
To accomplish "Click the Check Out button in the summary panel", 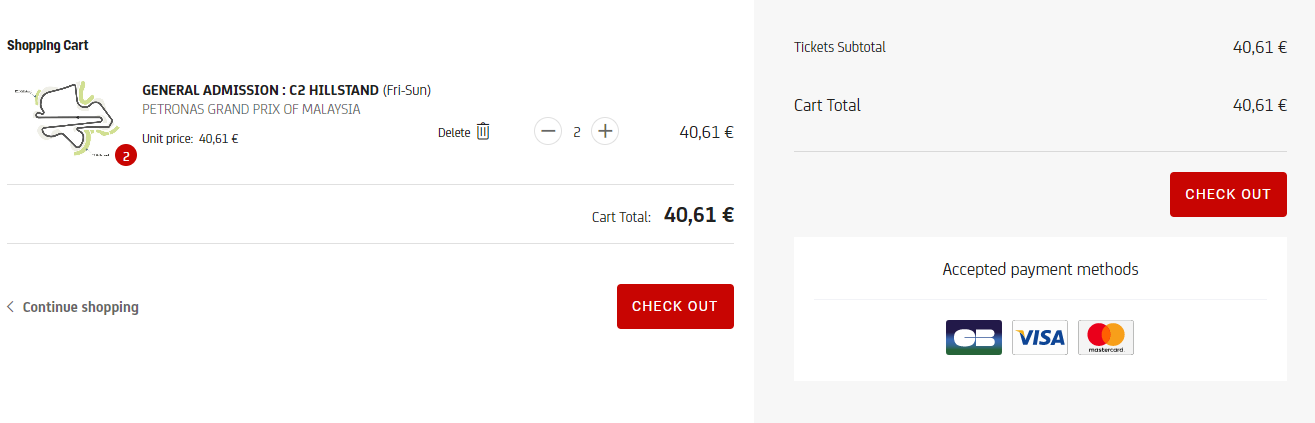I will 1228,194.
